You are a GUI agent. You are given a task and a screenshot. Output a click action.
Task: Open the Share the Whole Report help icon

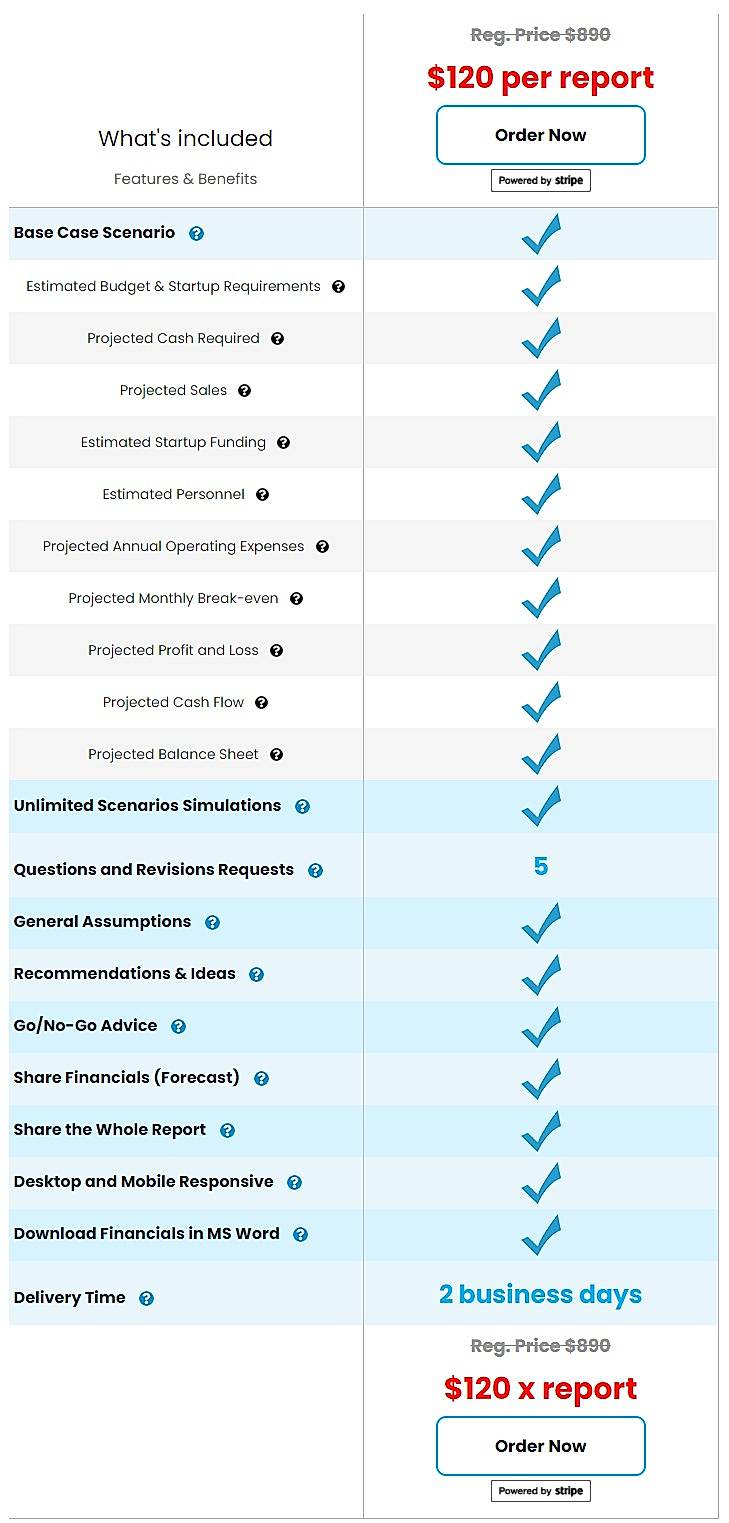(227, 1130)
